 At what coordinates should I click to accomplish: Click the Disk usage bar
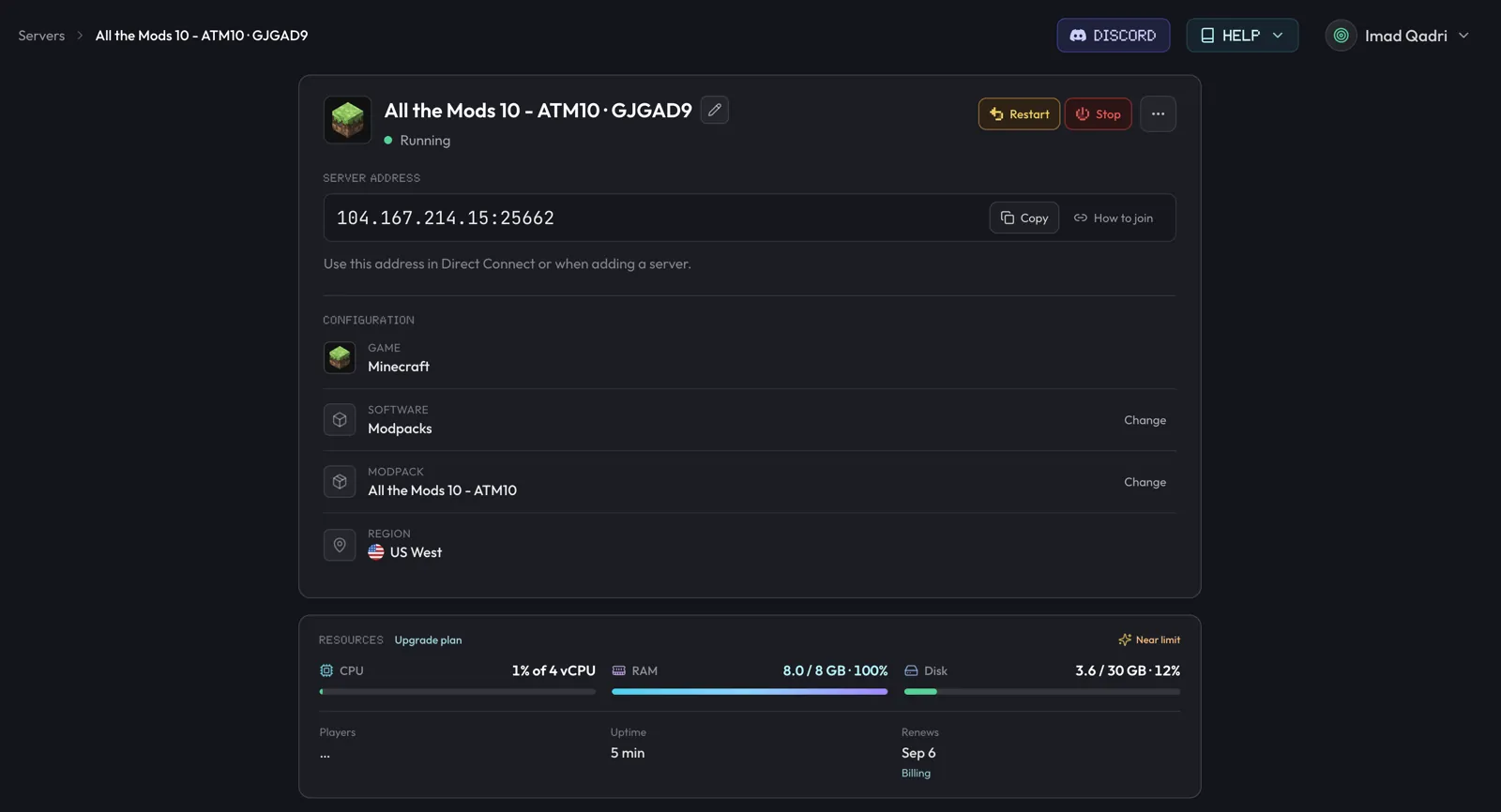click(1042, 692)
